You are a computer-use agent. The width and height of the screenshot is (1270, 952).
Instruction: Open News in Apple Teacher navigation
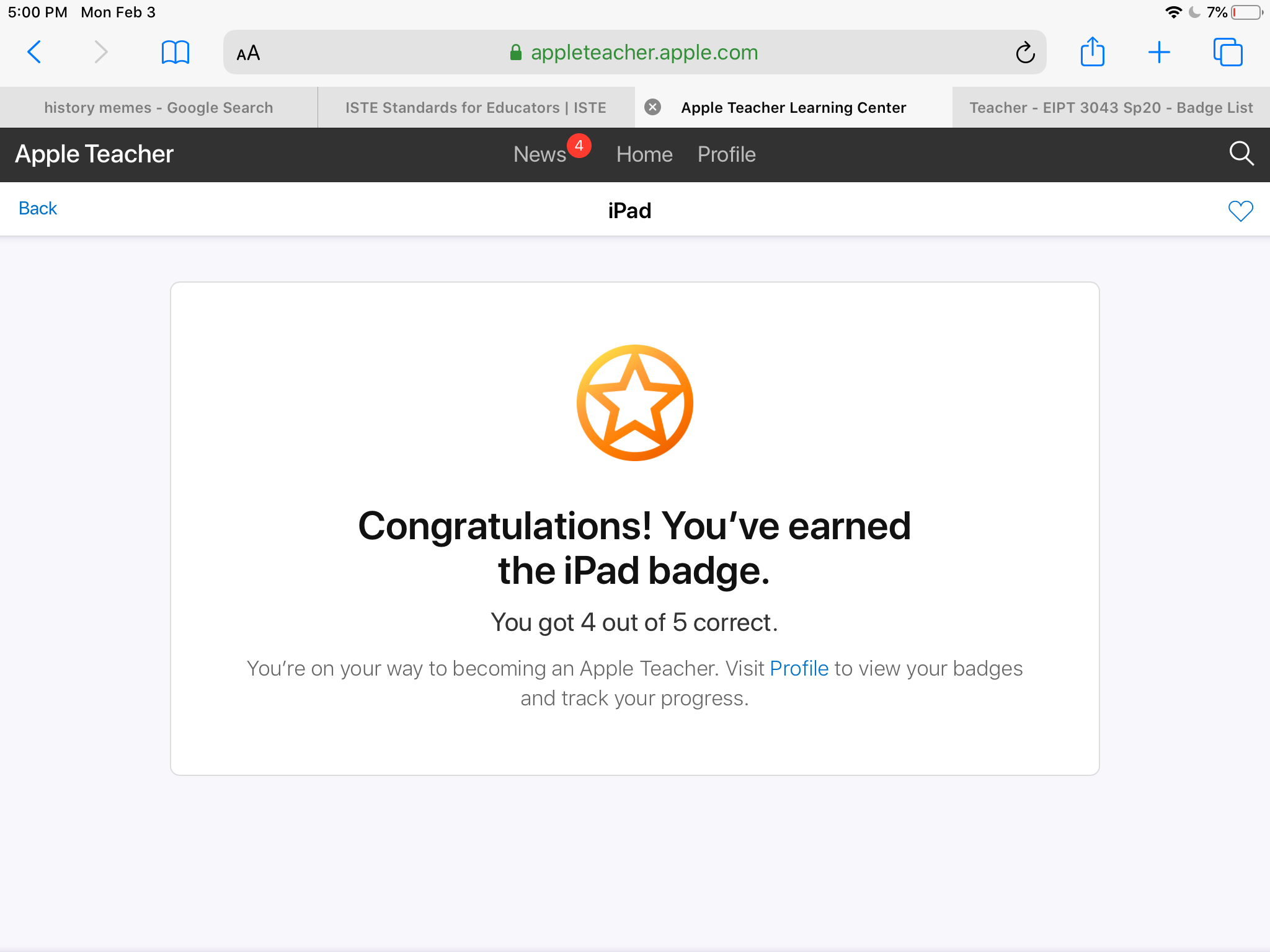(540, 154)
